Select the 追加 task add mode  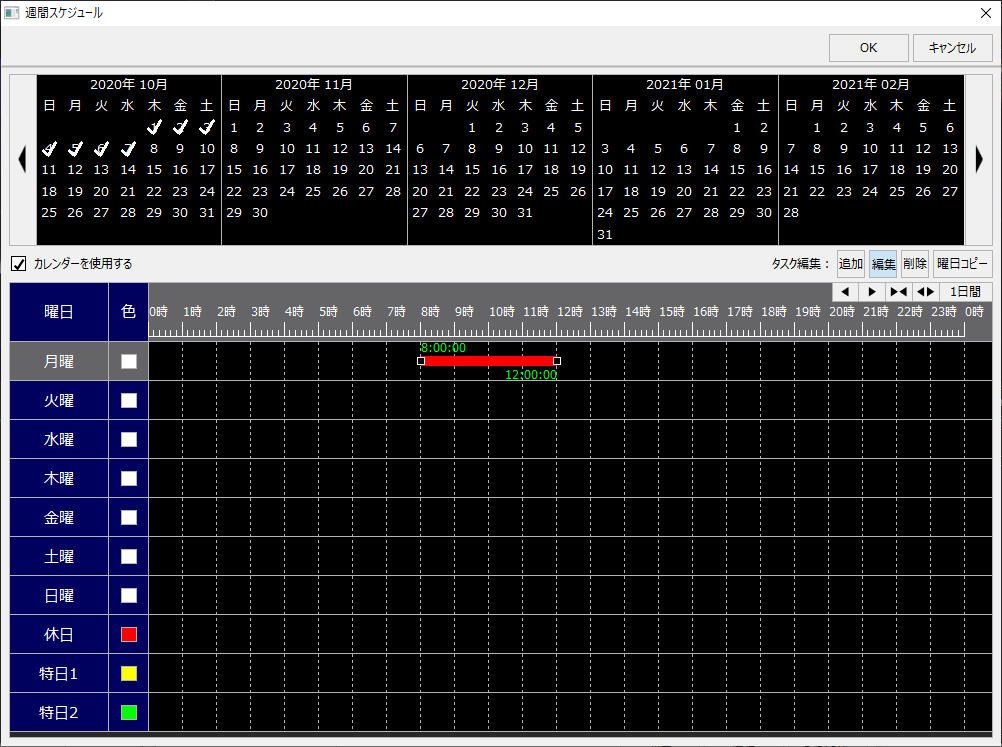pyautogui.click(x=851, y=264)
